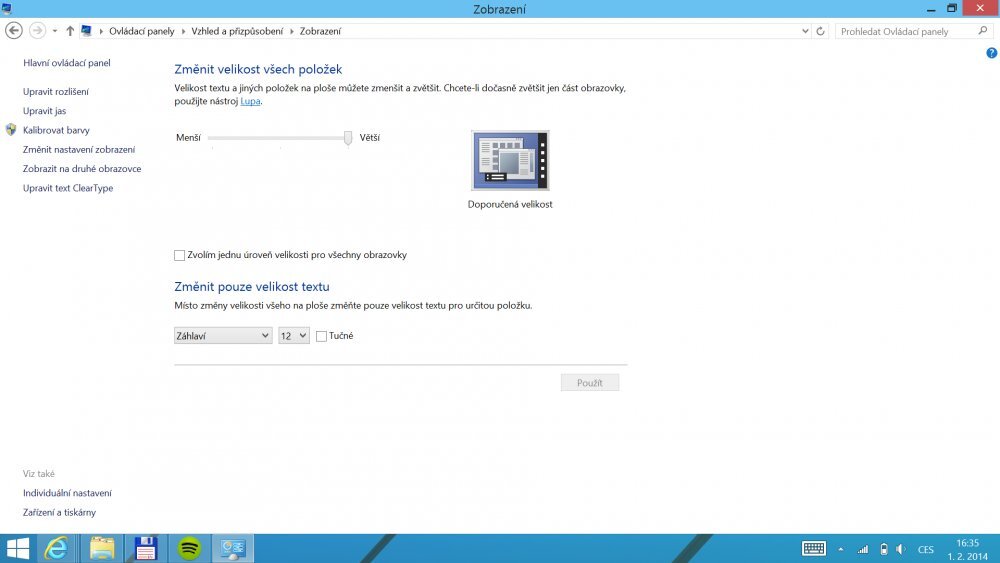
Task: Open Zařízení a tiskárny link
Action: pyautogui.click(x=59, y=513)
